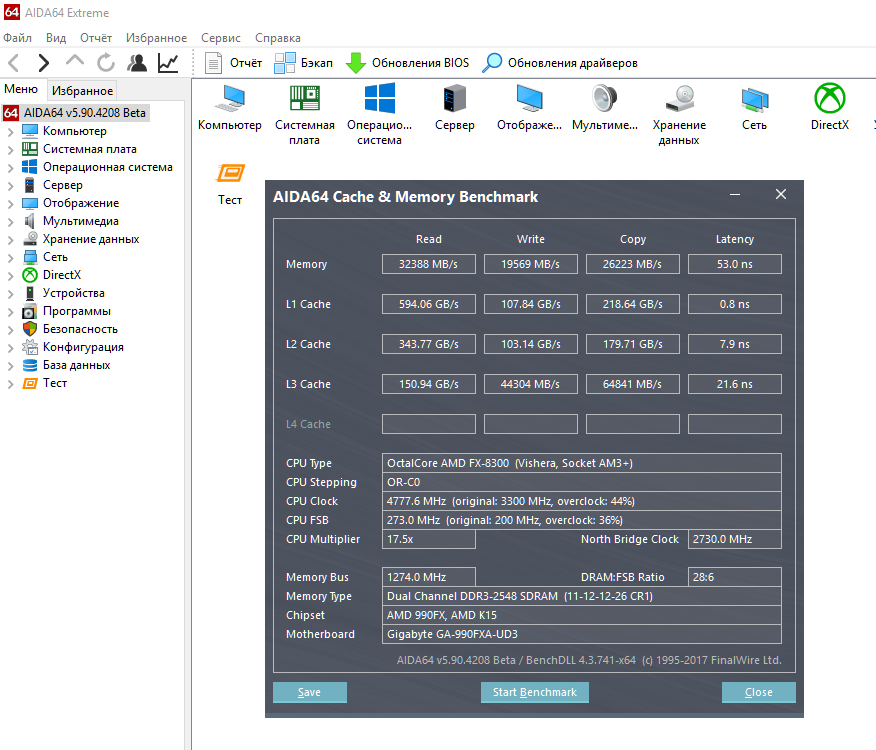The image size is (876, 750).
Task: Expand the Хранение данных tree node
Action: tap(11, 240)
